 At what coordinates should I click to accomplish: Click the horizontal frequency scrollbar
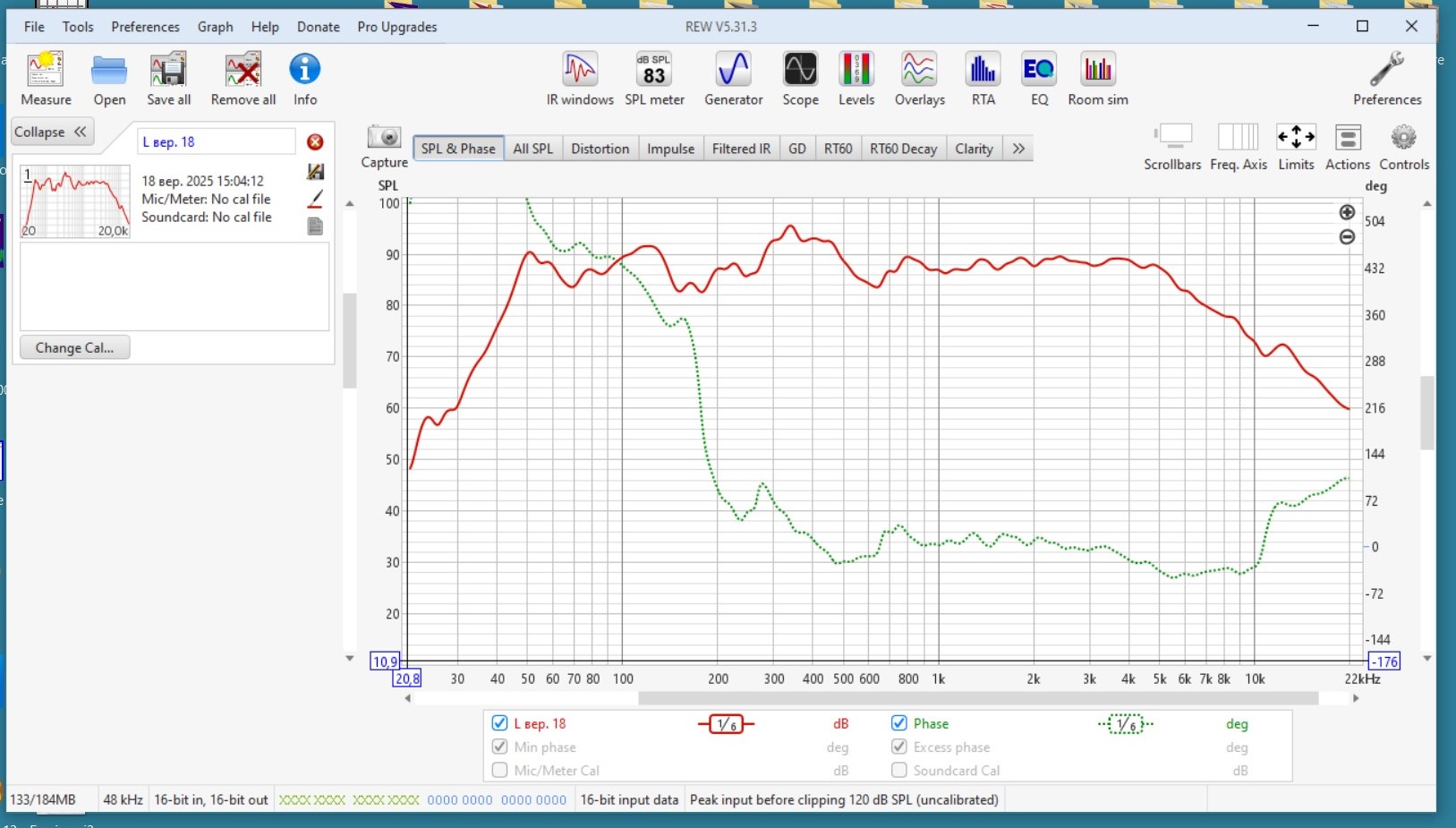tap(977, 698)
